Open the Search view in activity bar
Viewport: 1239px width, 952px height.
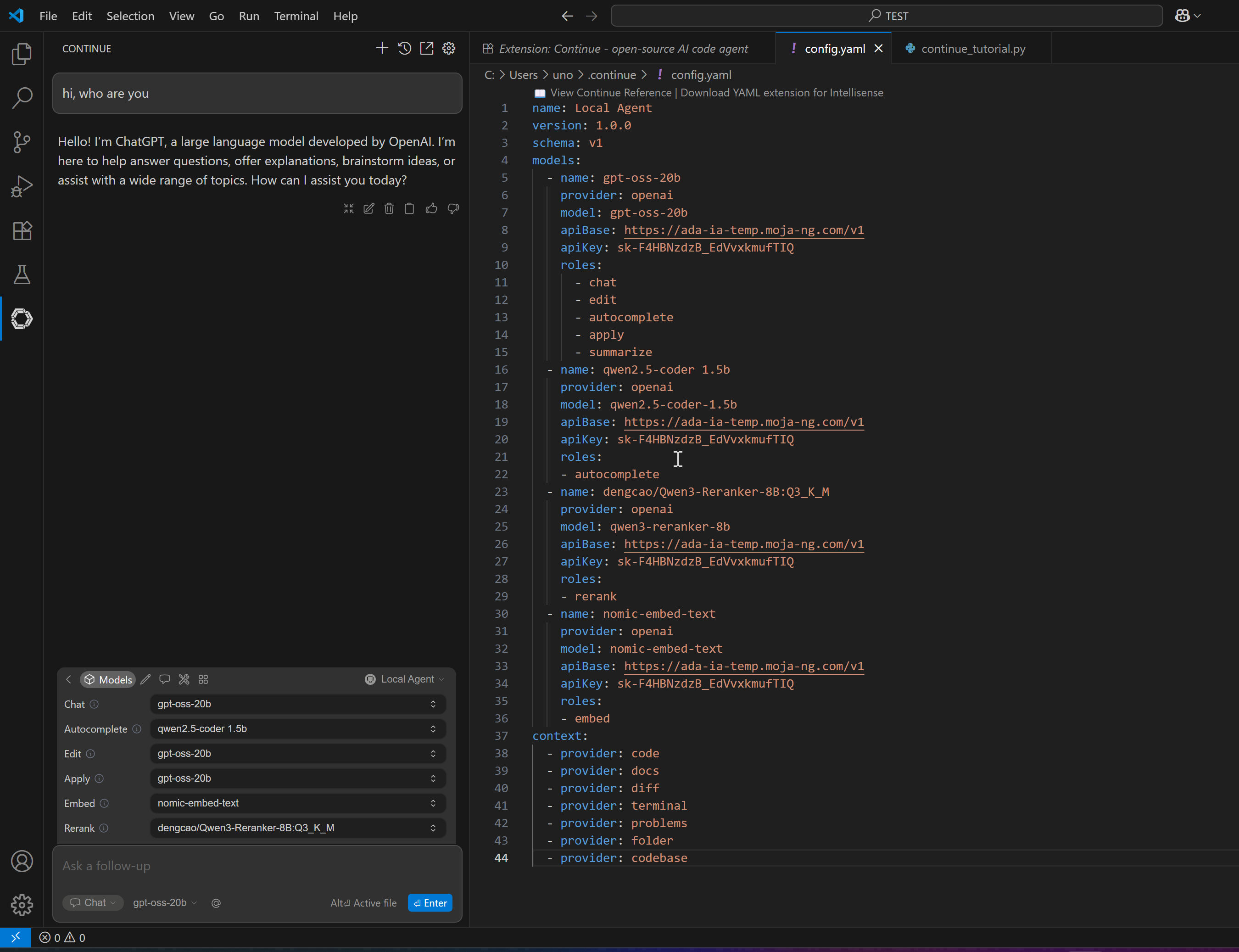[x=22, y=97]
